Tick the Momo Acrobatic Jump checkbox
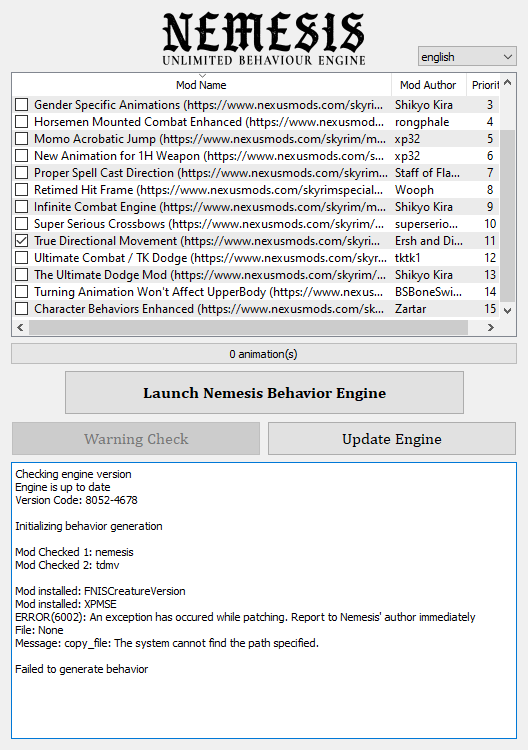Image resolution: width=528 pixels, height=750 pixels. 22,139
